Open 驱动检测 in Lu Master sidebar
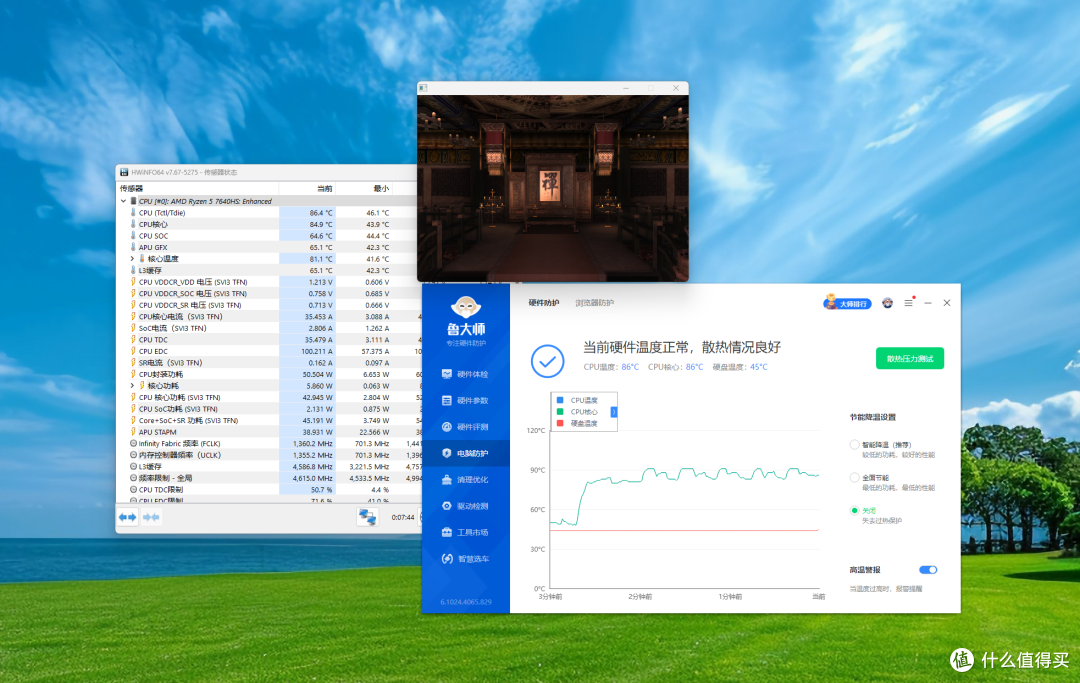1080x683 pixels. coord(465,506)
